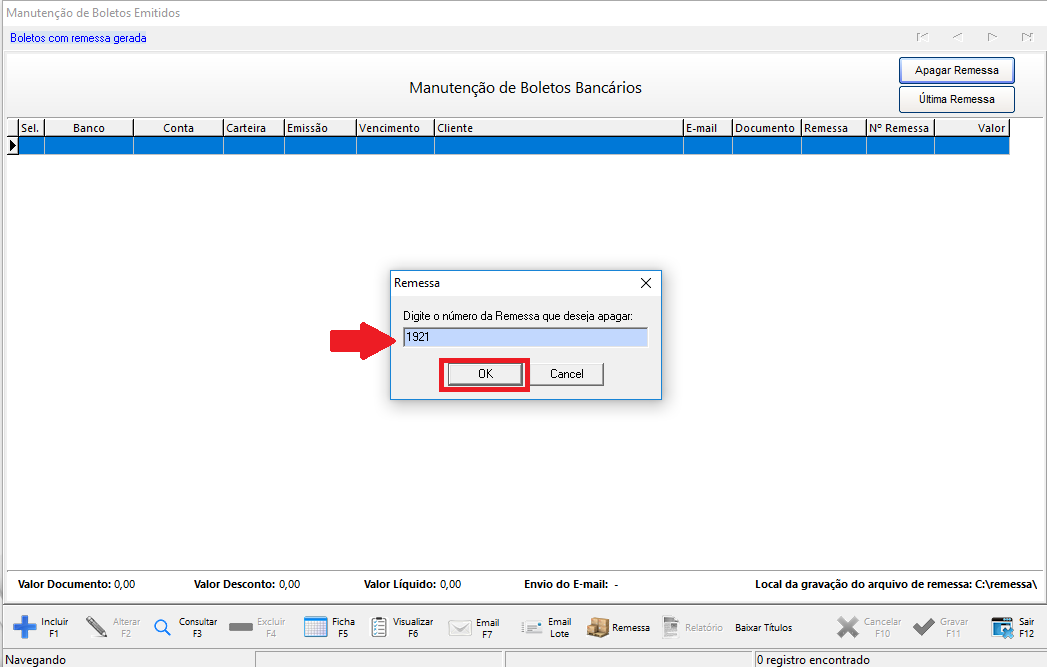The width and height of the screenshot is (1047, 667).
Task: Open the Ficha F5 calendar icon
Action: click(315, 627)
